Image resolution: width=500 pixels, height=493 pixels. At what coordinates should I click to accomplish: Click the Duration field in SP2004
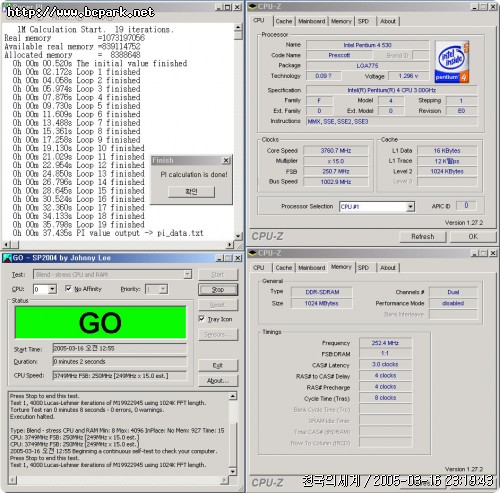[120, 362]
